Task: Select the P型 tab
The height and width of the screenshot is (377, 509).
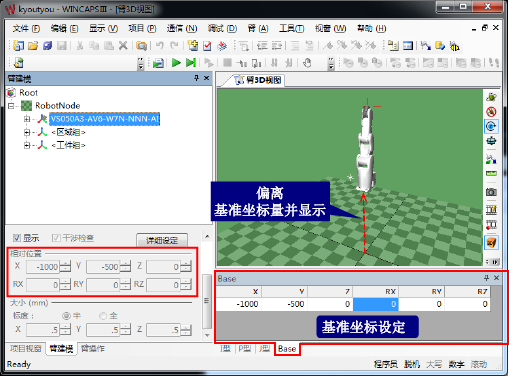Action: coord(245,349)
